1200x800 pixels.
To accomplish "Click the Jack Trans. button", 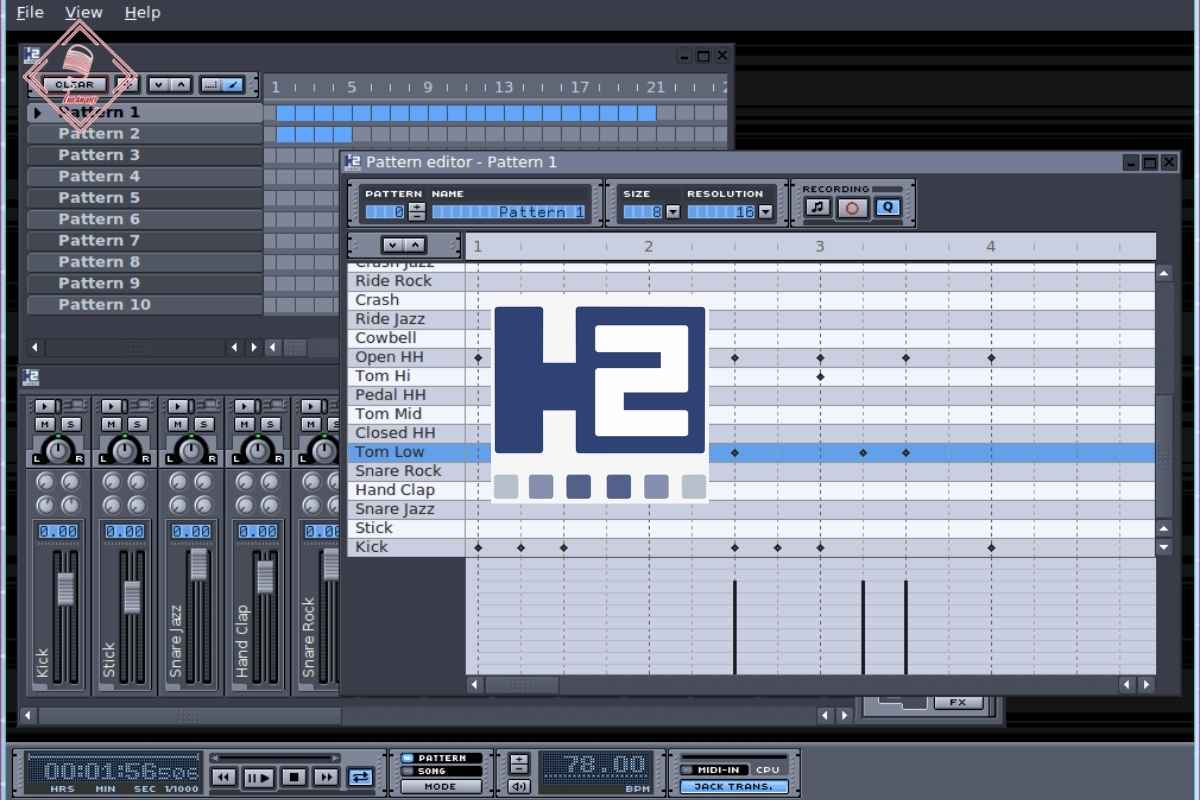I will [x=734, y=786].
